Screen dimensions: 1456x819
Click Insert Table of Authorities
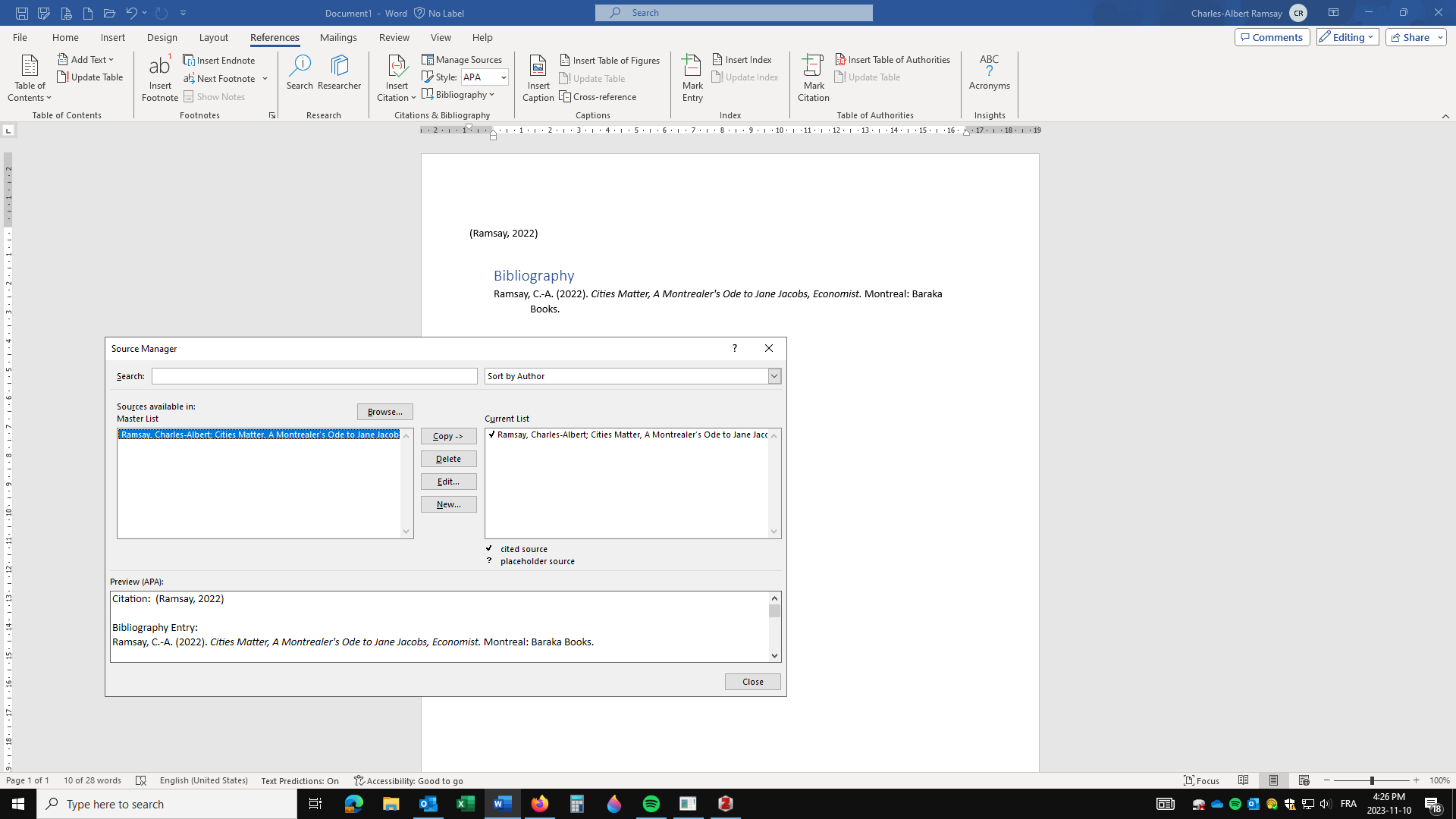(893, 59)
